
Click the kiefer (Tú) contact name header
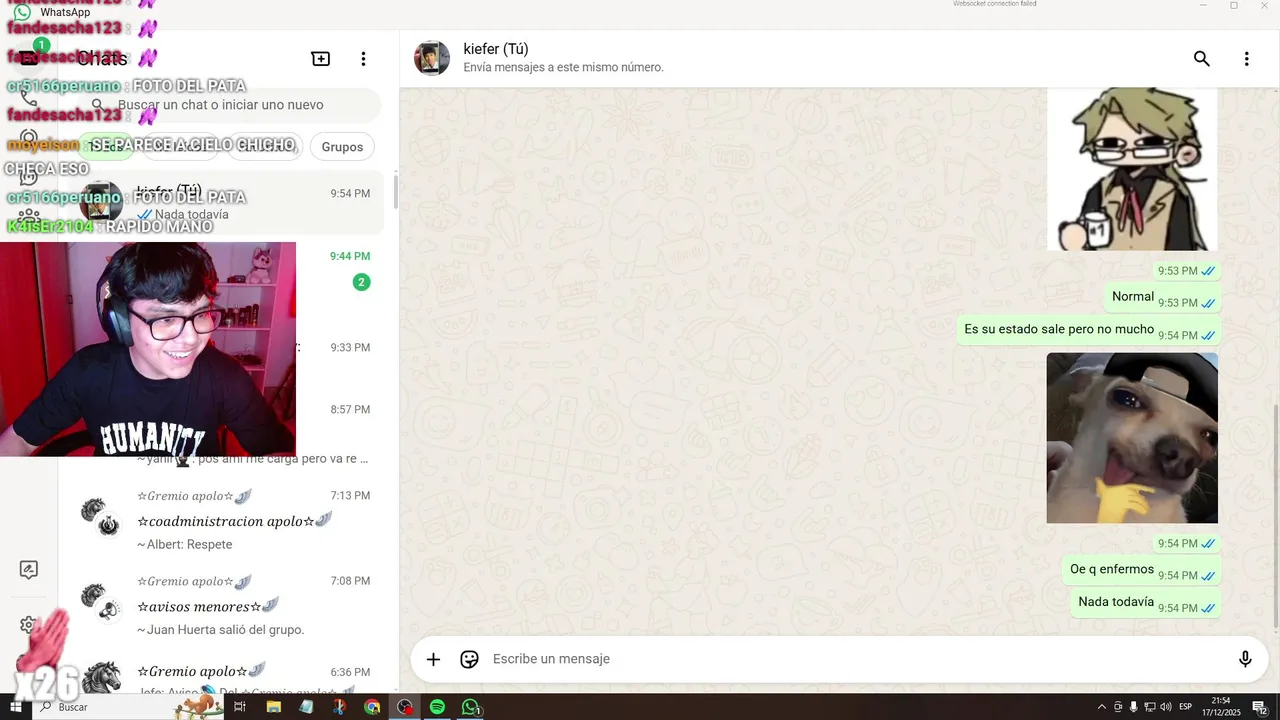(x=496, y=49)
